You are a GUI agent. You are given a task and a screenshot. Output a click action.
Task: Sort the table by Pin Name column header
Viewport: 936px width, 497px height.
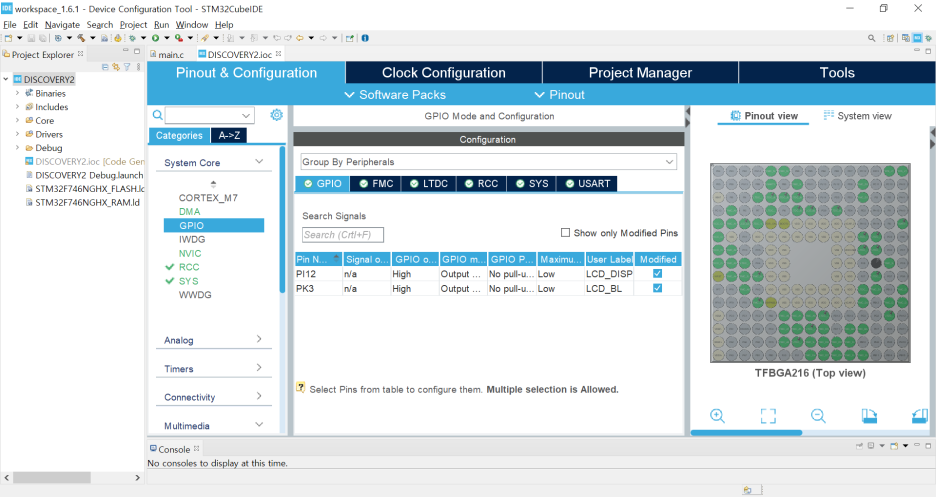[319, 259]
